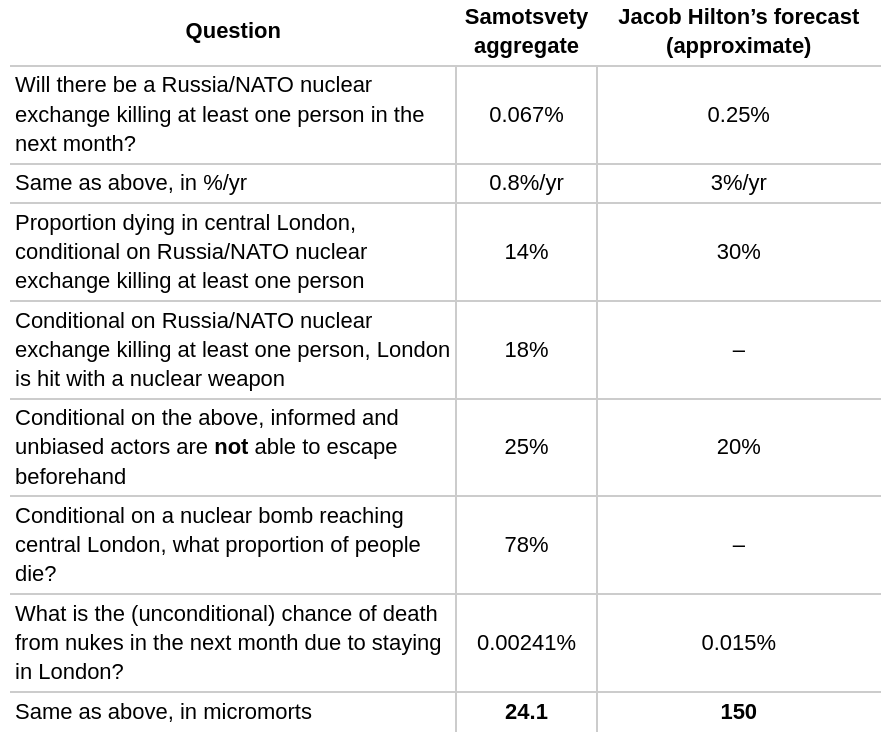Click the 3%/yr cell
The image size is (896, 738).
[738, 183]
